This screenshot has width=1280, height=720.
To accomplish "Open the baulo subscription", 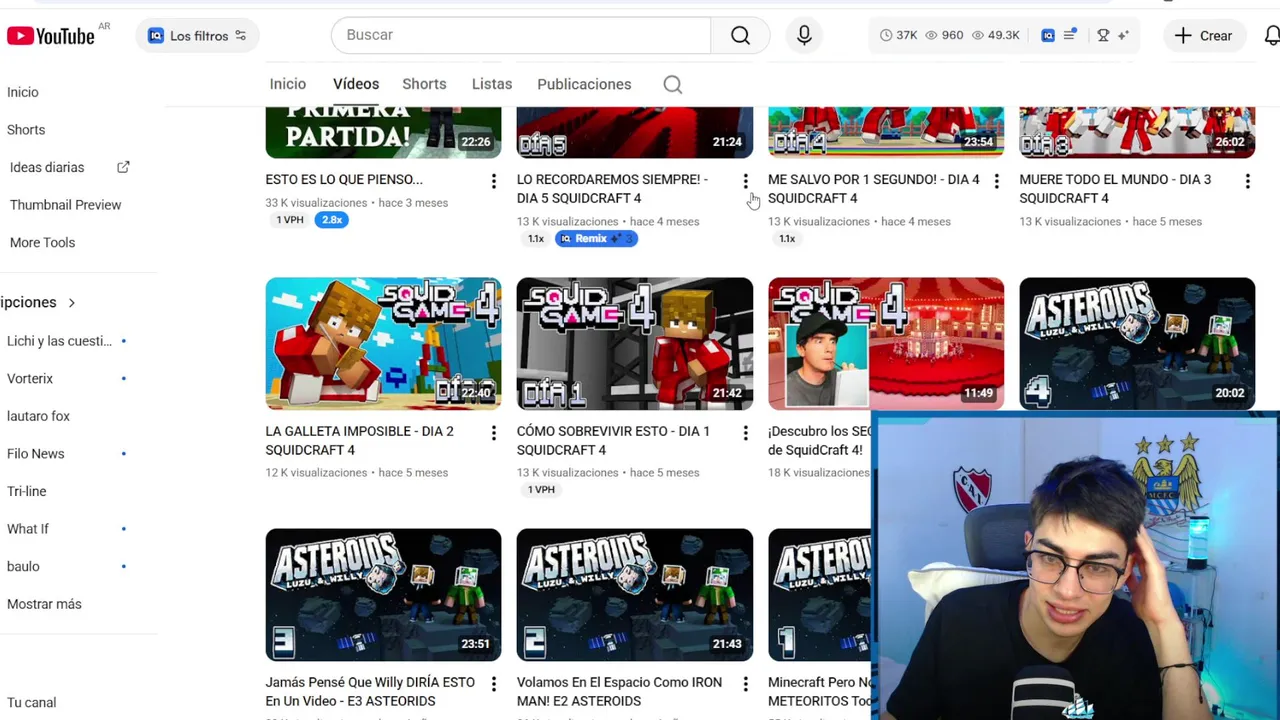I will (x=23, y=566).
